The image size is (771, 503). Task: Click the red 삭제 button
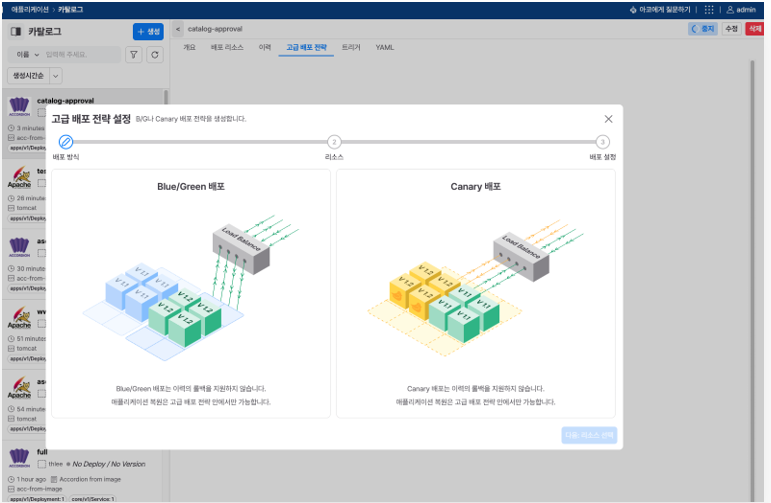755,29
